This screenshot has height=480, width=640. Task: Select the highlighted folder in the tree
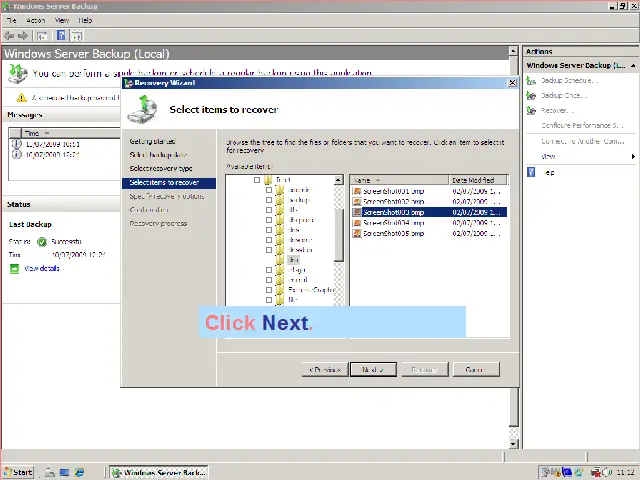tap(293, 260)
